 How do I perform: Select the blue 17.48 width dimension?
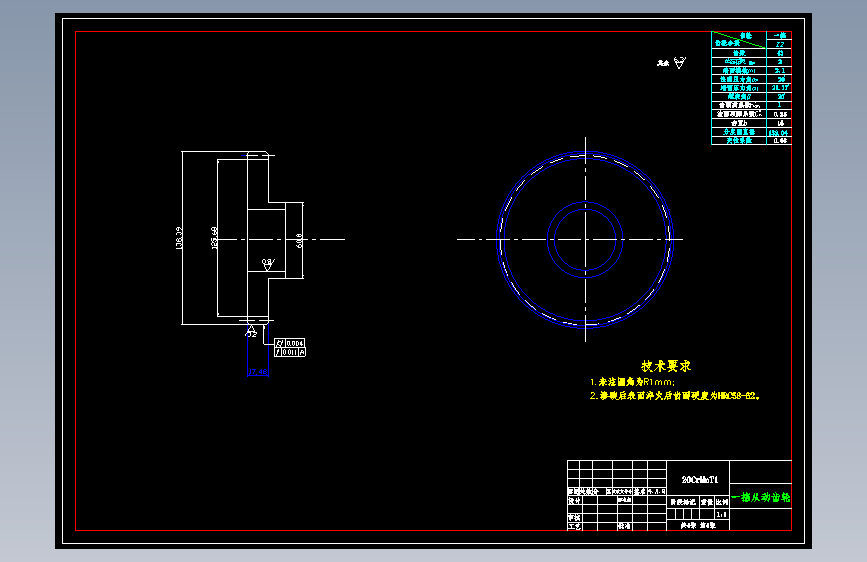[x=258, y=372]
